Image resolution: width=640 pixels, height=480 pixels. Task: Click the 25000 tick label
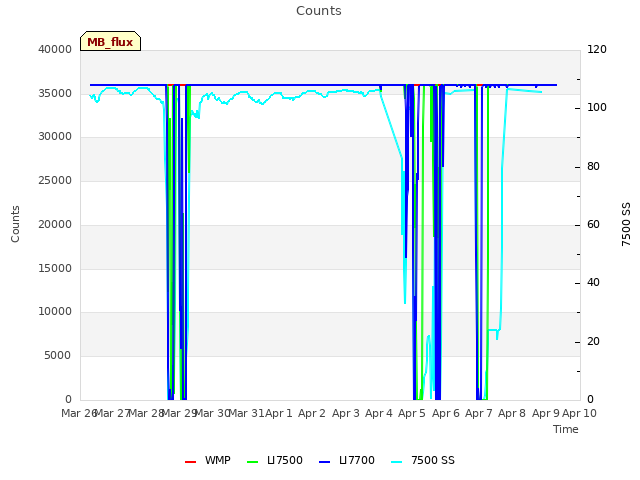[x=55, y=180]
